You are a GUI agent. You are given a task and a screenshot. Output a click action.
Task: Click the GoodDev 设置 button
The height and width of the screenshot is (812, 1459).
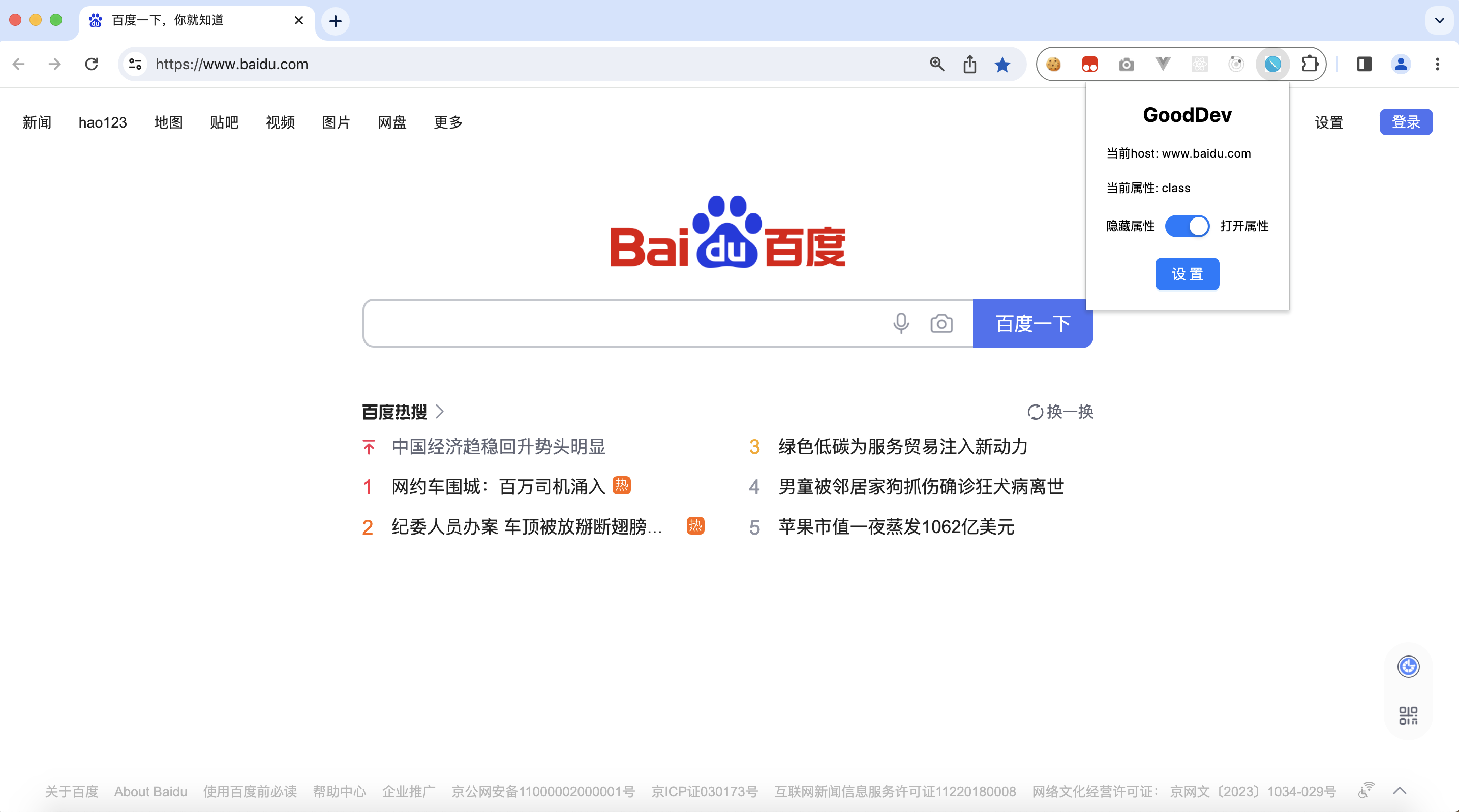[1187, 274]
